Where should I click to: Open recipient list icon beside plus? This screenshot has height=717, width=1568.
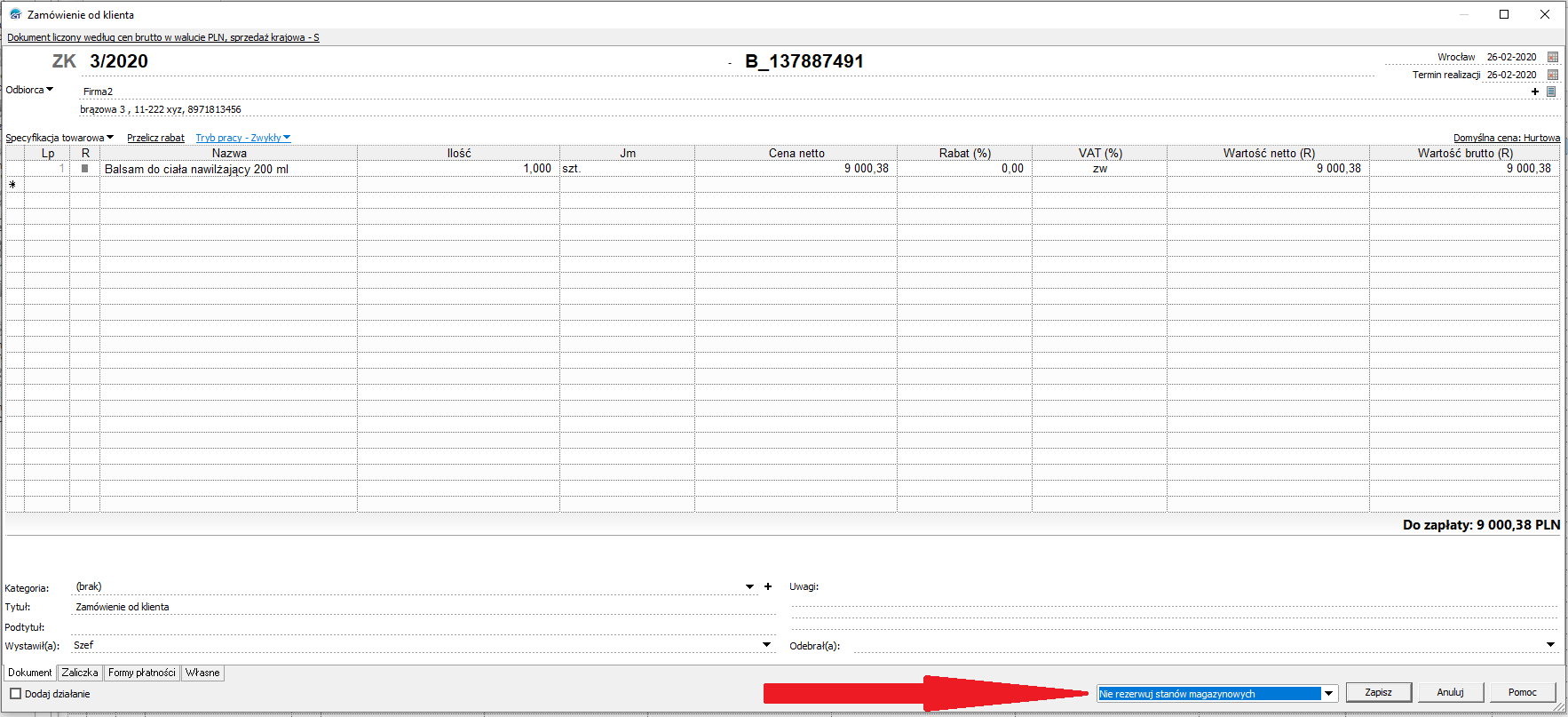[x=1551, y=92]
